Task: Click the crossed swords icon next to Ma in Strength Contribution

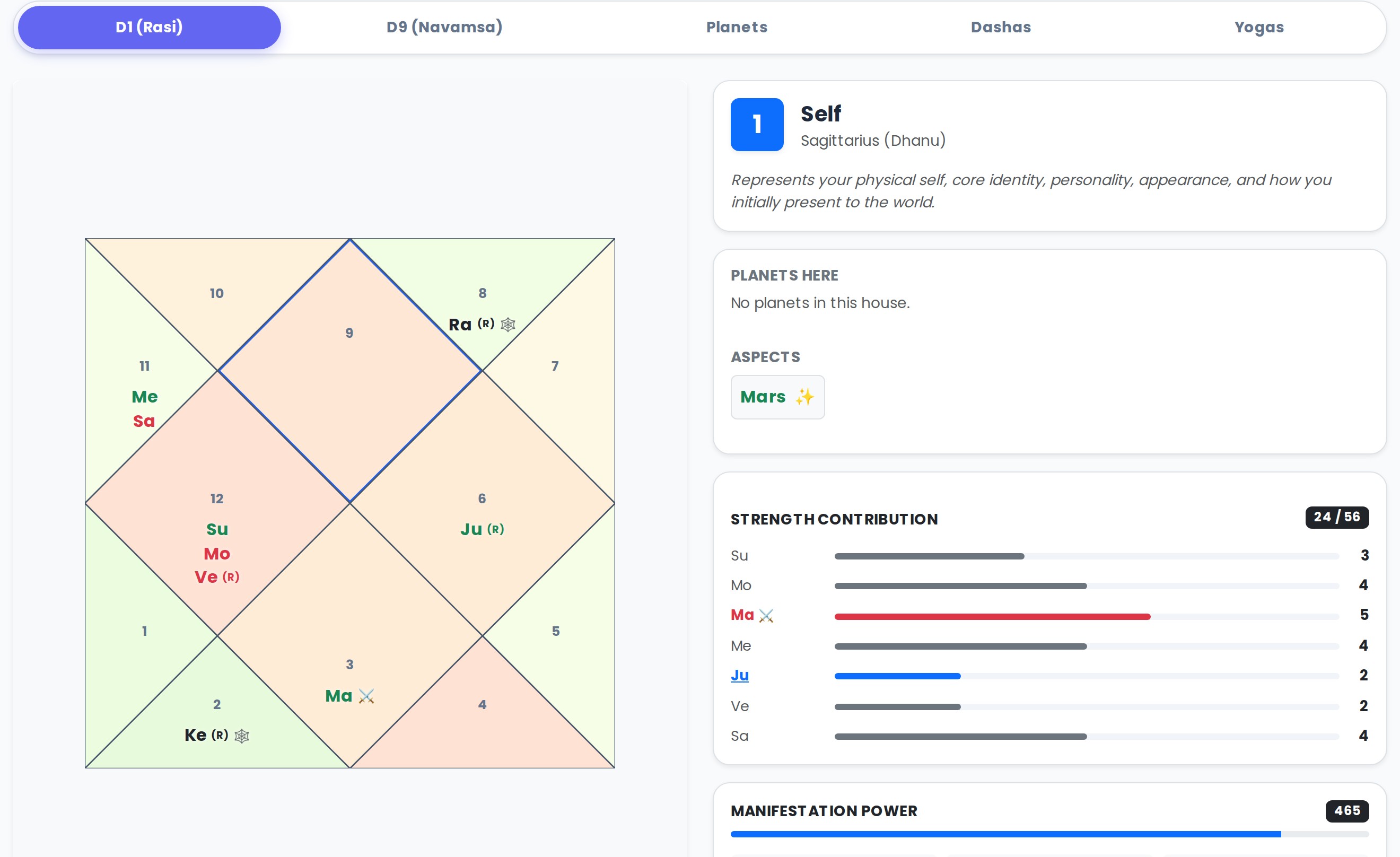Action: point(767,615)
